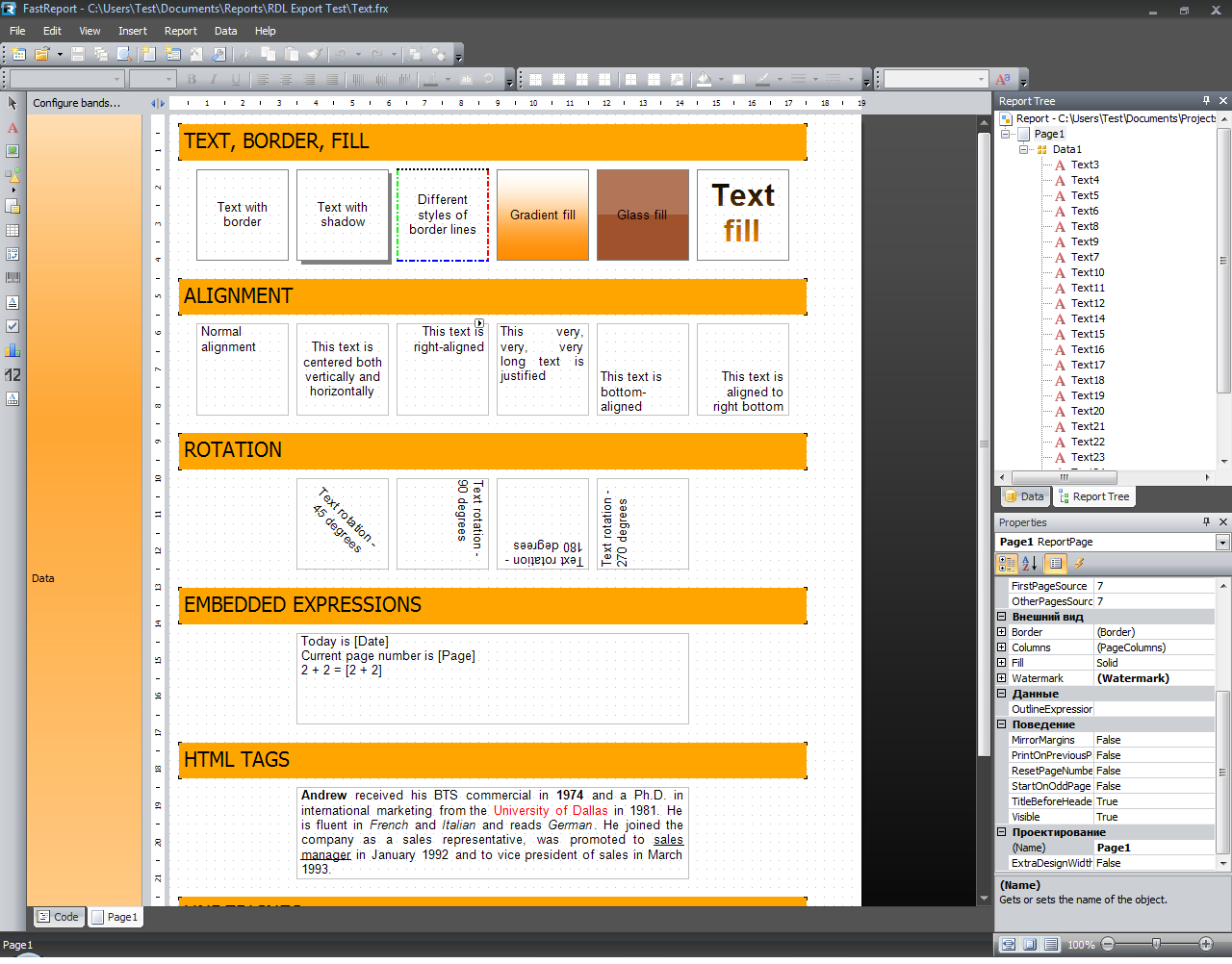This screenshot has width=1232, height=964.
Task: Choose the Cellular Text object tool
Action: [x=13, y=398]
